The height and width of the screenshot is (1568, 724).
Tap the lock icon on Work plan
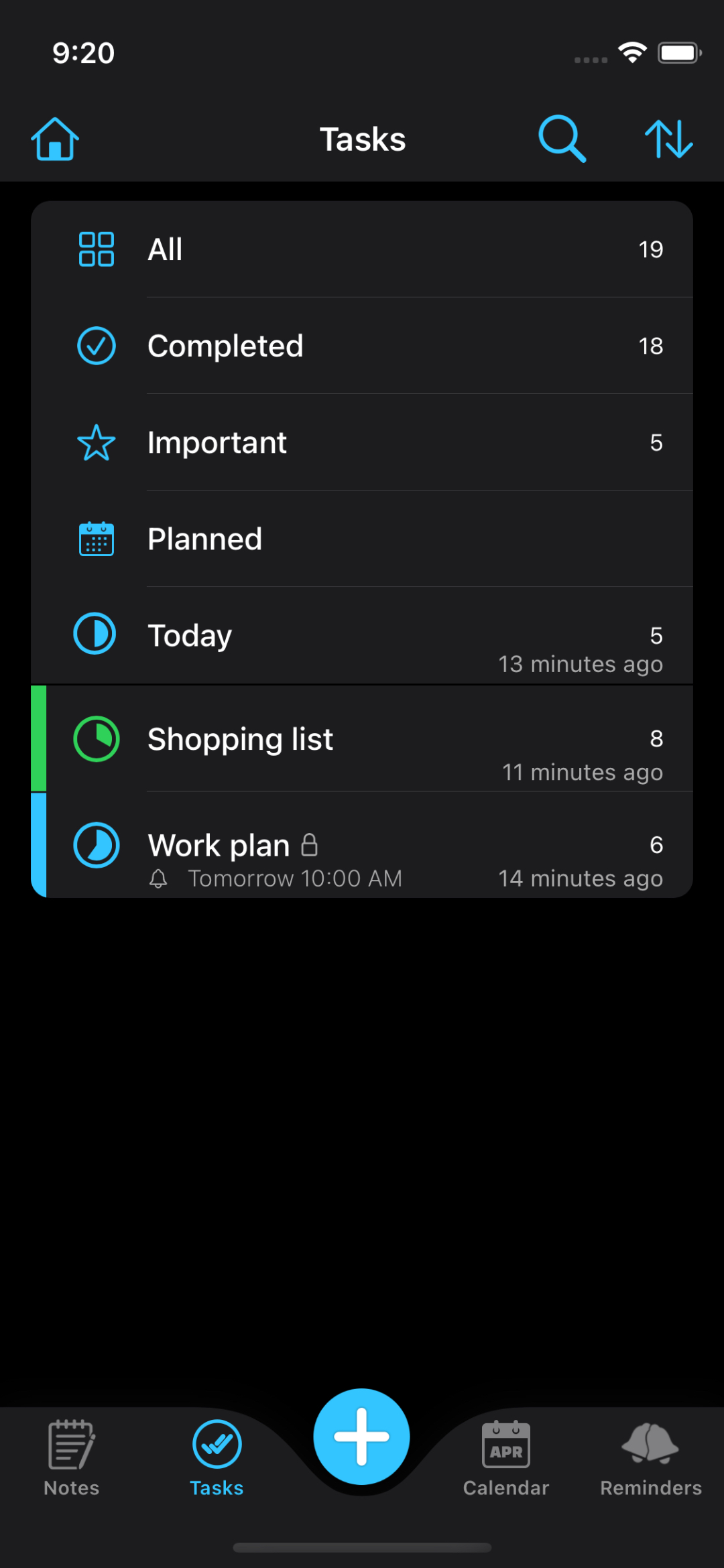[x=309, y=844]
